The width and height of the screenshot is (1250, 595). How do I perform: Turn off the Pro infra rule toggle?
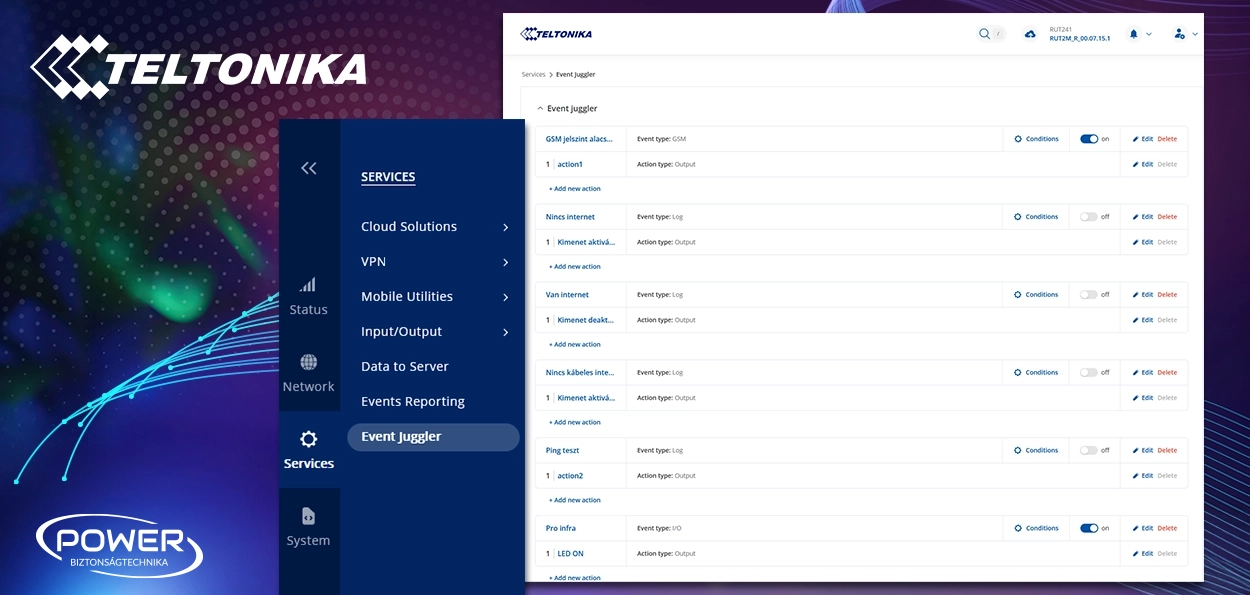pos(1089,528)
